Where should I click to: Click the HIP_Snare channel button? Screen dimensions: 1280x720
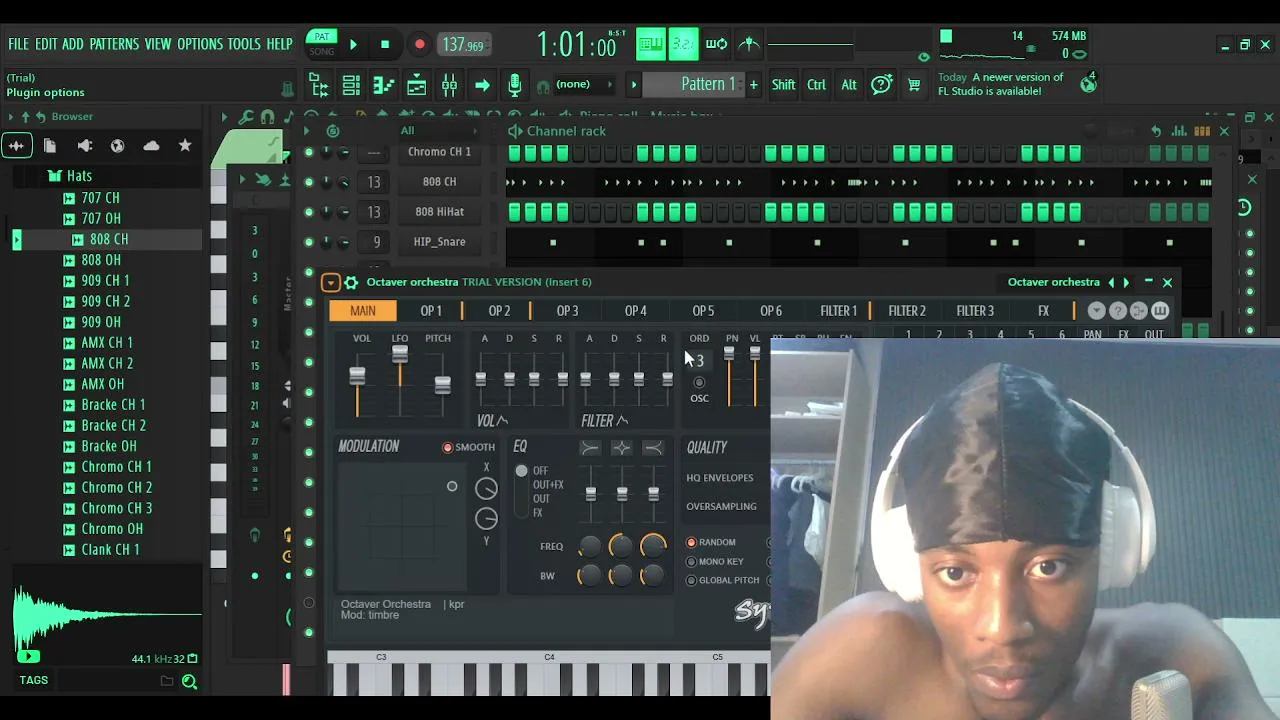point(440,242)
